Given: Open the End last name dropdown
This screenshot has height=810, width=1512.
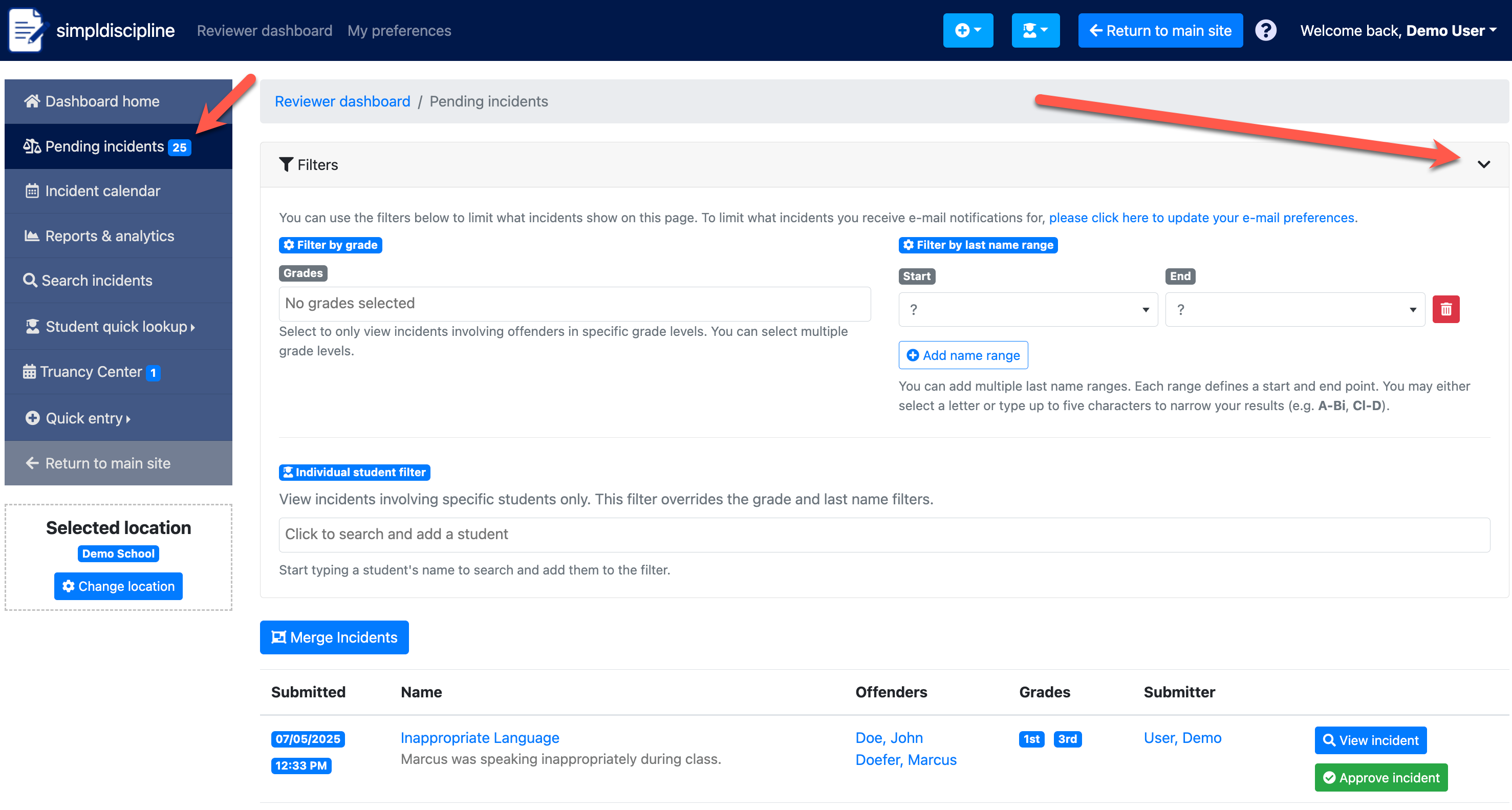Looking at the screenshot, I should tap(1295, 309).
